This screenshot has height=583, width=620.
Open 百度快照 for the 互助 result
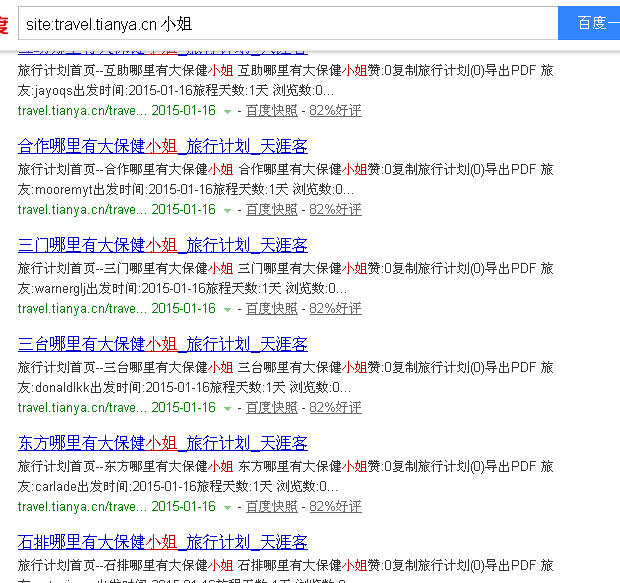pos(271,110)
